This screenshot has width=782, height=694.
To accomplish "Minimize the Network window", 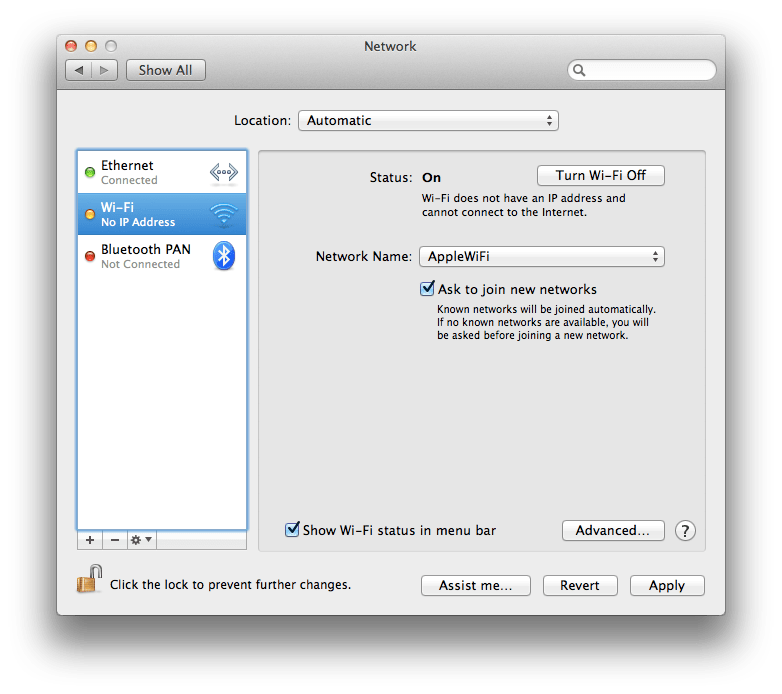I will pyautogui.click(x=91, y=46).
